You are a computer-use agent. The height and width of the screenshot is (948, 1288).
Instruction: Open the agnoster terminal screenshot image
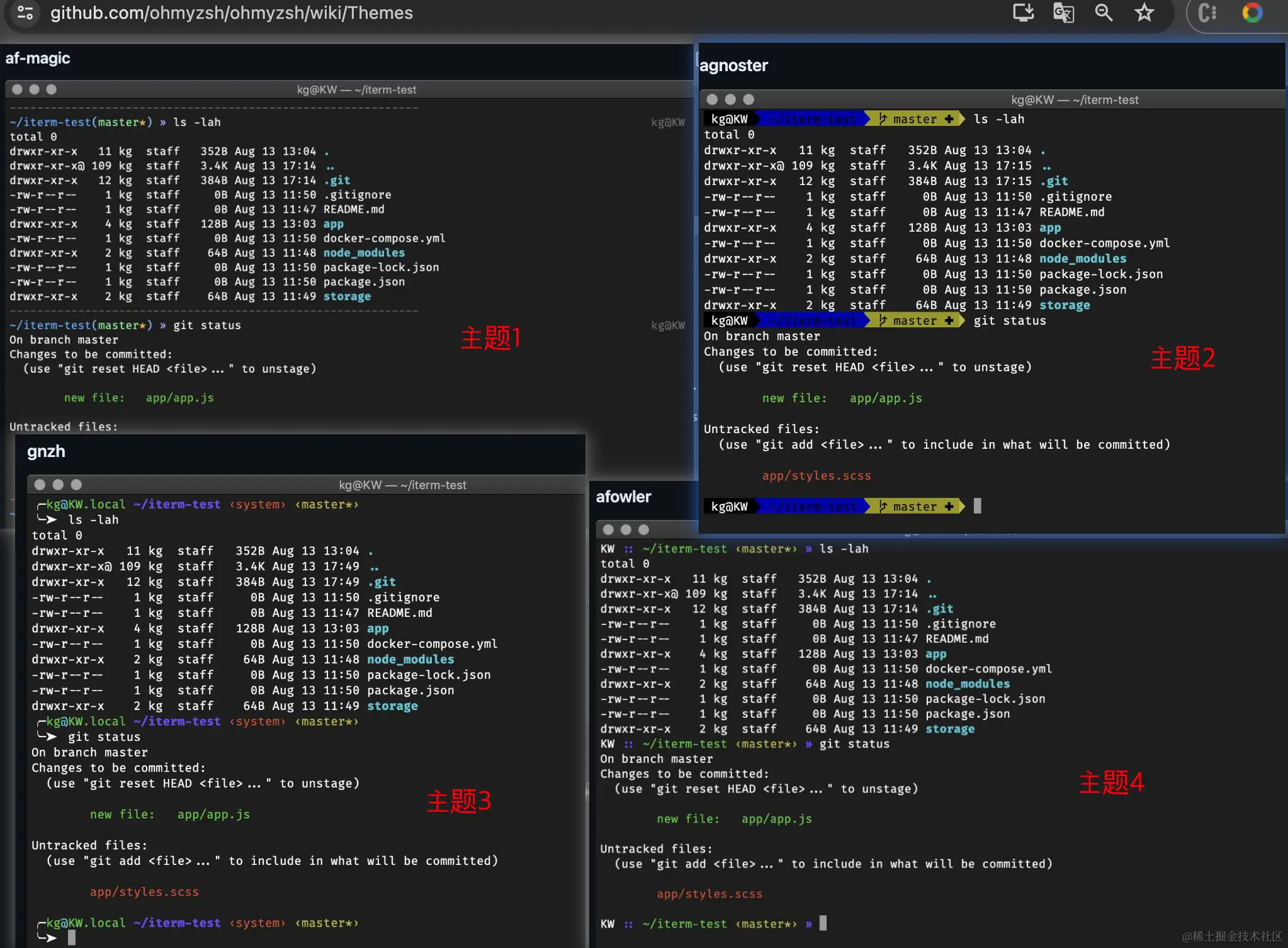click(x=991, y=312)
